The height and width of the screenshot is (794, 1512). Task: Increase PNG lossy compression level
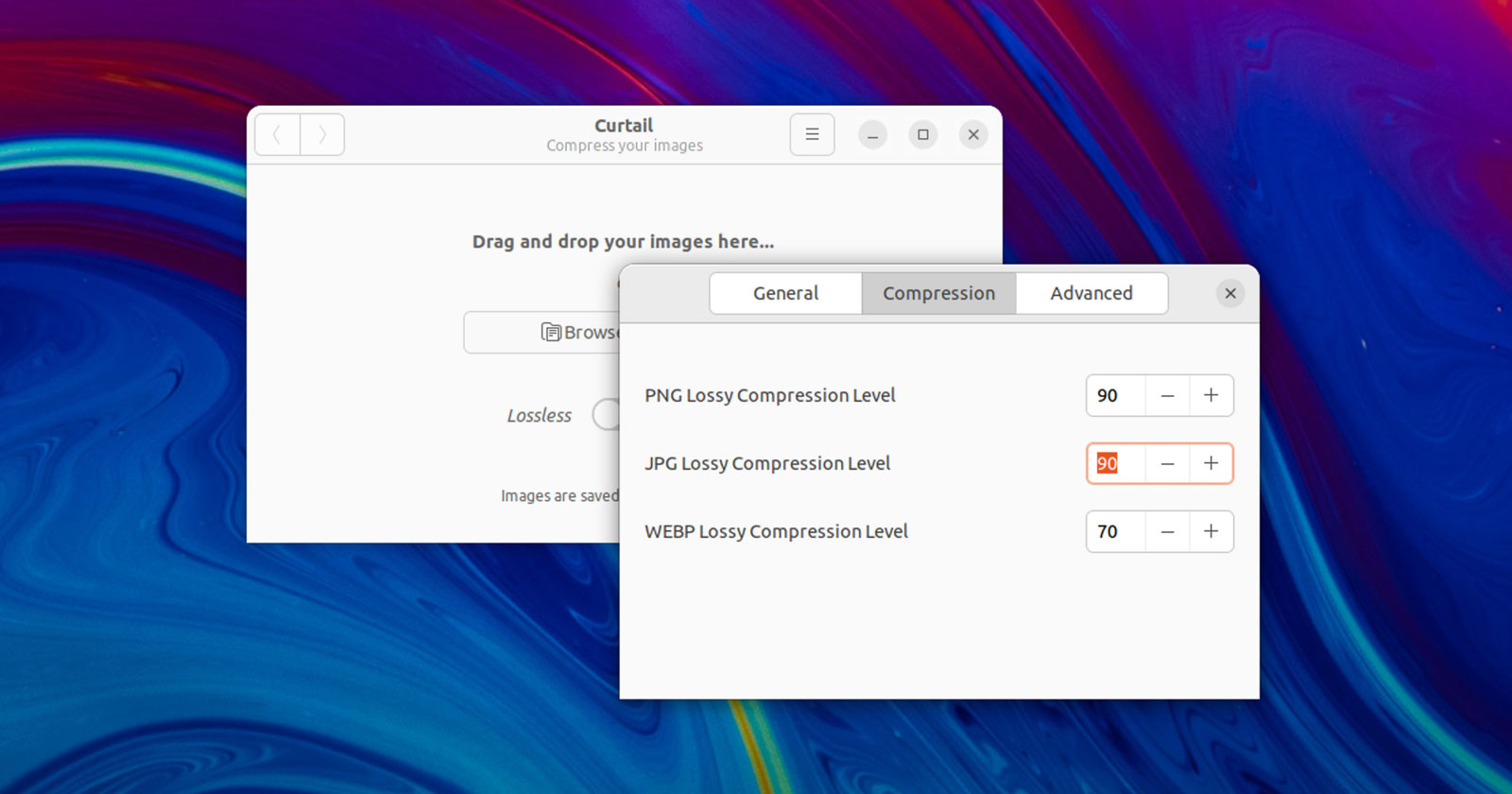[x=1211, y=395]
